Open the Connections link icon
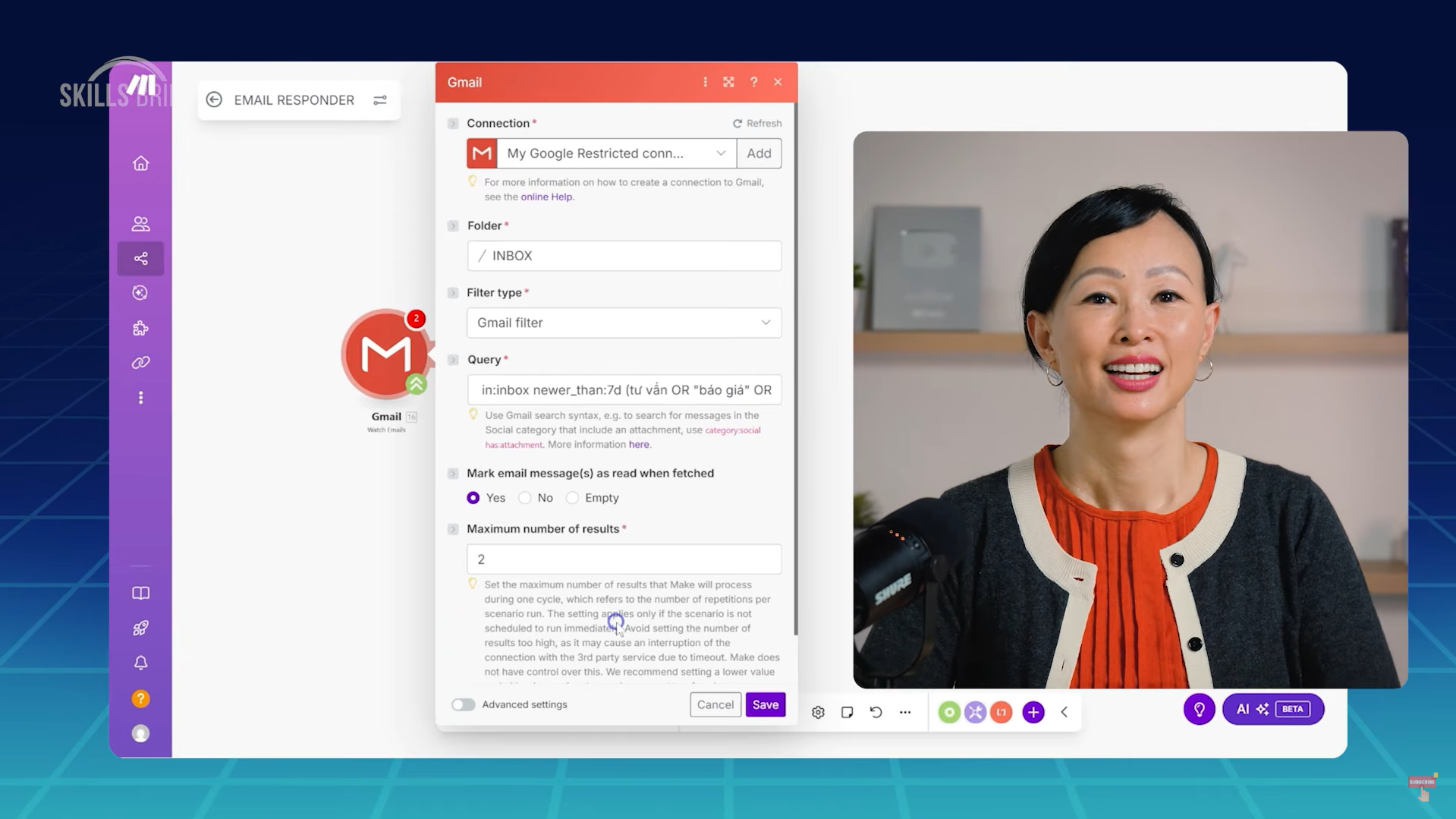Screen dimensions: 1456x819 coord(140,363)
